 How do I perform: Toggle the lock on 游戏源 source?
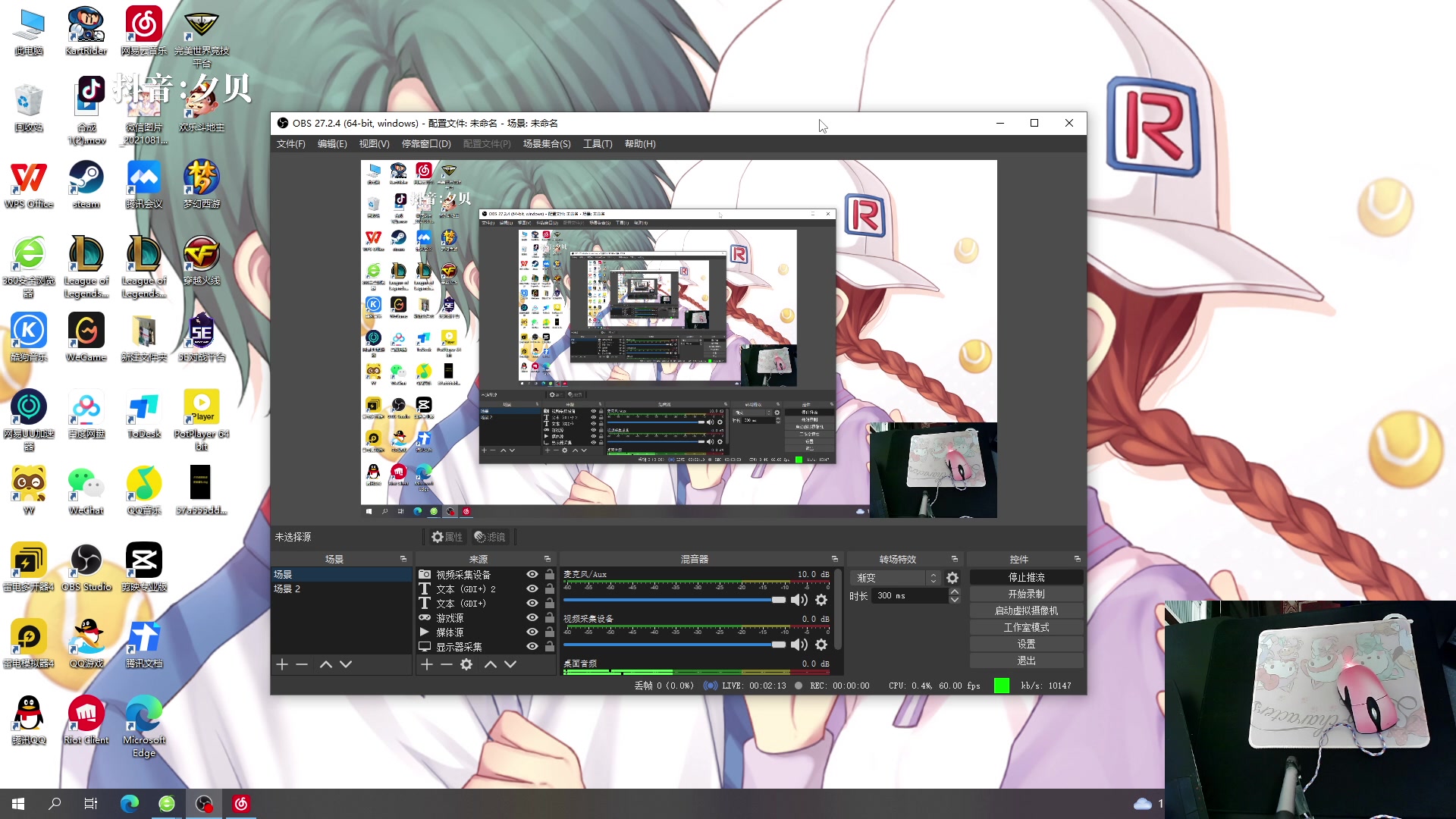[x=550, y=618]
